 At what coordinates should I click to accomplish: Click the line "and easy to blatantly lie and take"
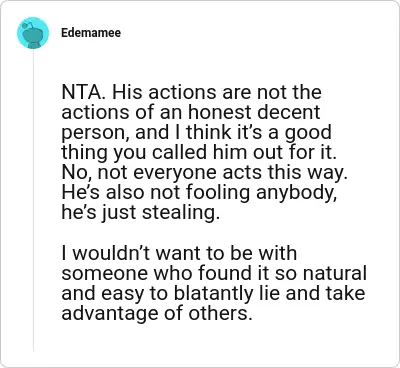click(x=213, y=293)
